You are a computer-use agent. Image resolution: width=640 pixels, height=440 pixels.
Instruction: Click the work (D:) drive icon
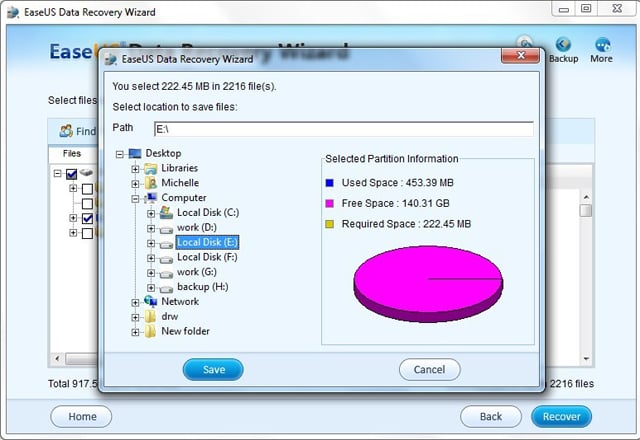(x=166, y=230)
